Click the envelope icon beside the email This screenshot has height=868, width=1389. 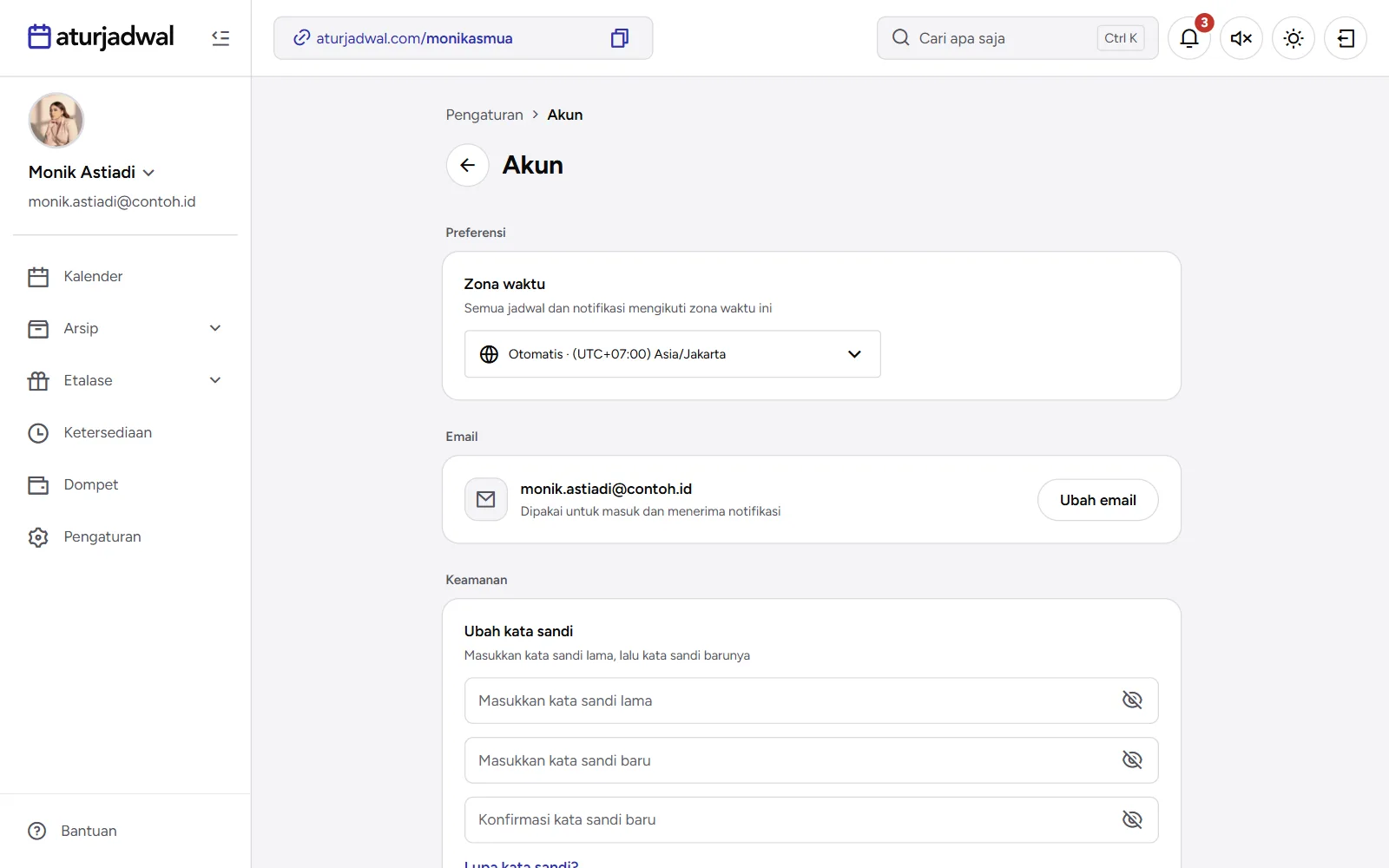point(486,500)
